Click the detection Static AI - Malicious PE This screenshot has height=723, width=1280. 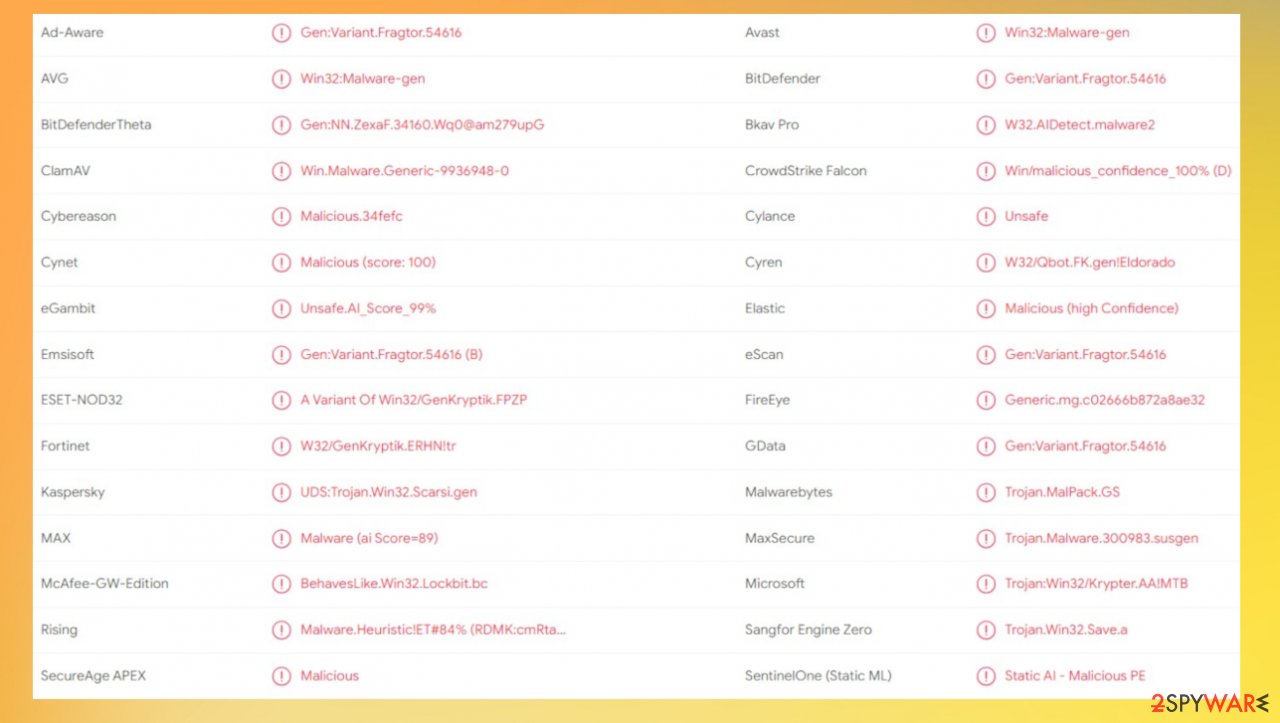click(1075, 676)
